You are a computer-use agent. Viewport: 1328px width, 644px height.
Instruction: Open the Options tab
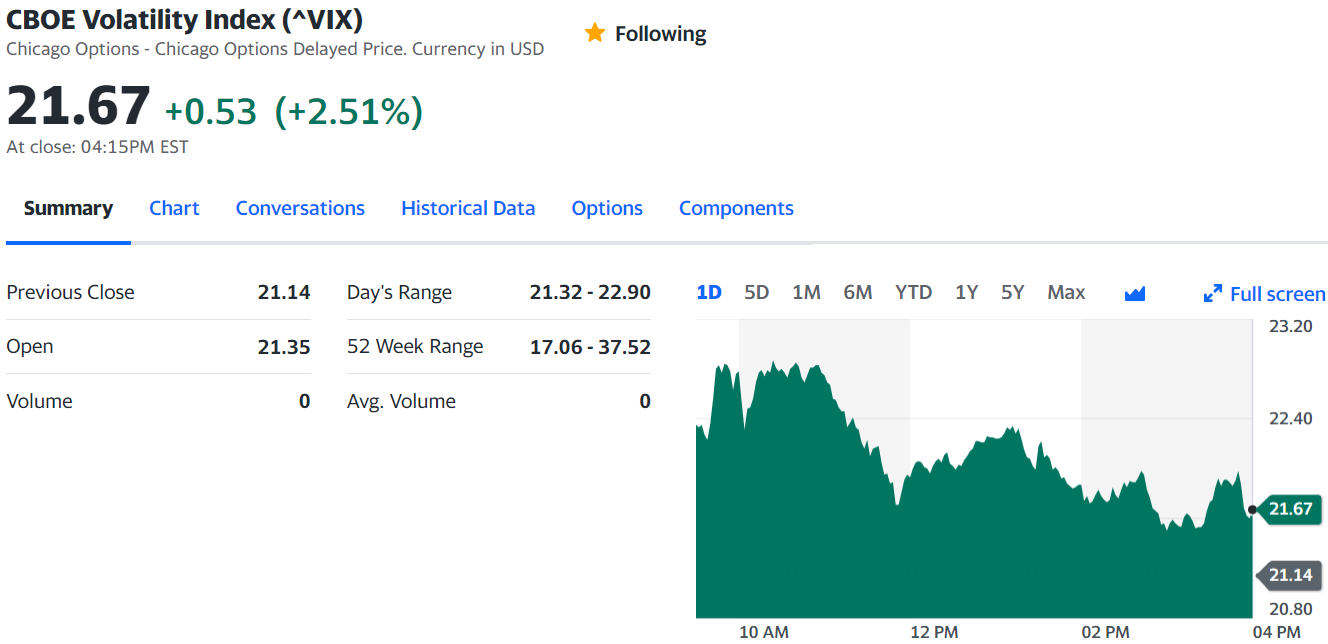[607, 208]
